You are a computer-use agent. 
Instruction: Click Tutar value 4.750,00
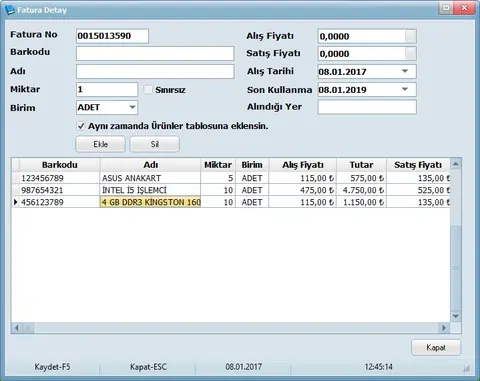(361, 190)
